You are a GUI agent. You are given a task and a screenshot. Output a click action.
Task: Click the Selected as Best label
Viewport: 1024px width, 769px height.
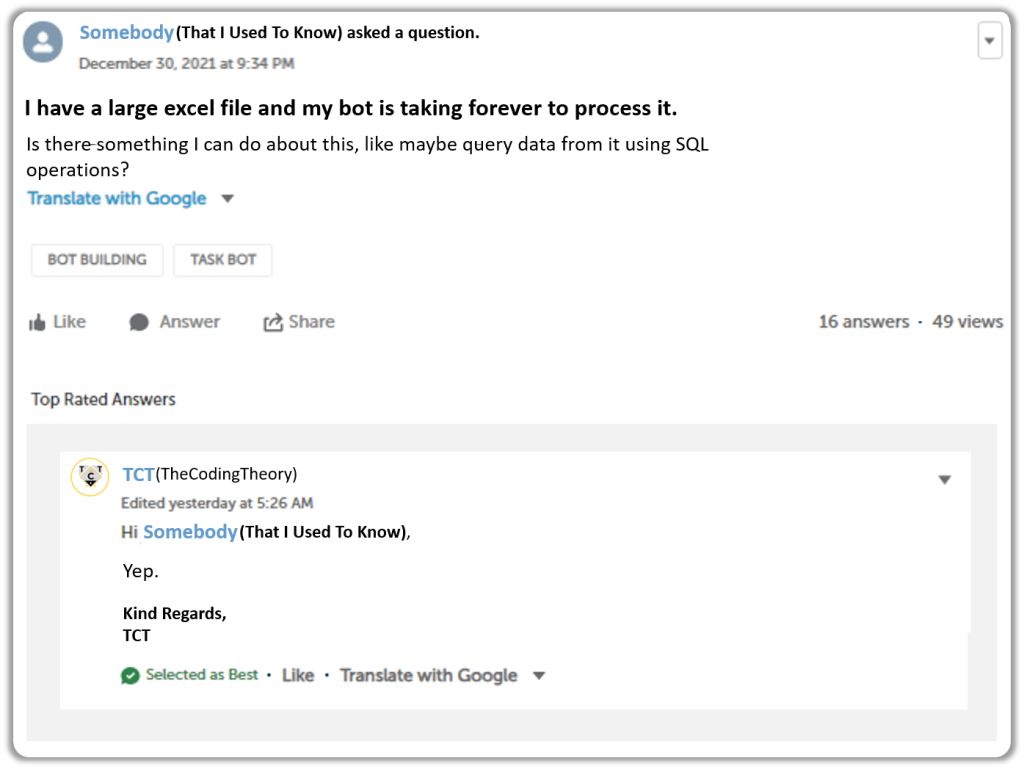click(x=202, y=675)
